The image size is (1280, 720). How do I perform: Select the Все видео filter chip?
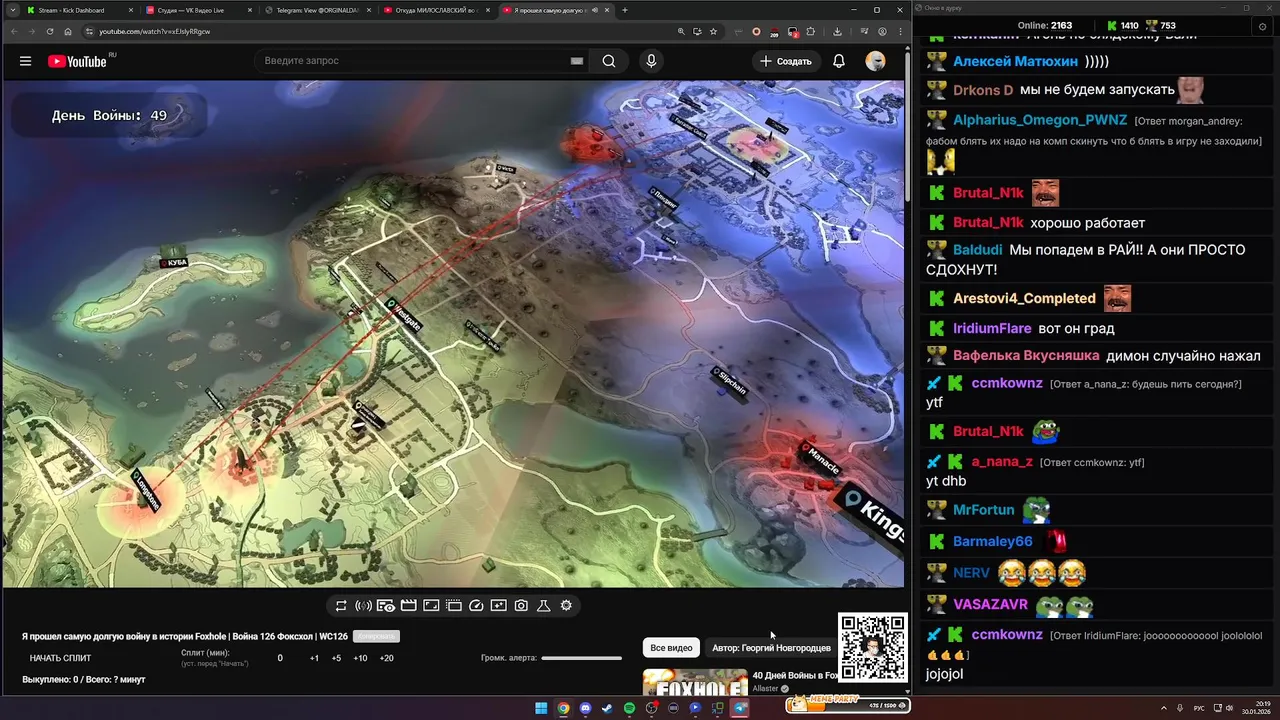pos(671,648)
